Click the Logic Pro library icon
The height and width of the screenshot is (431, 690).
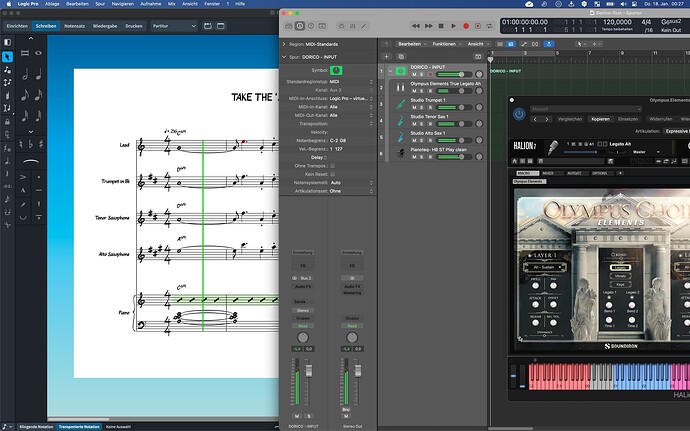point(289,26)
